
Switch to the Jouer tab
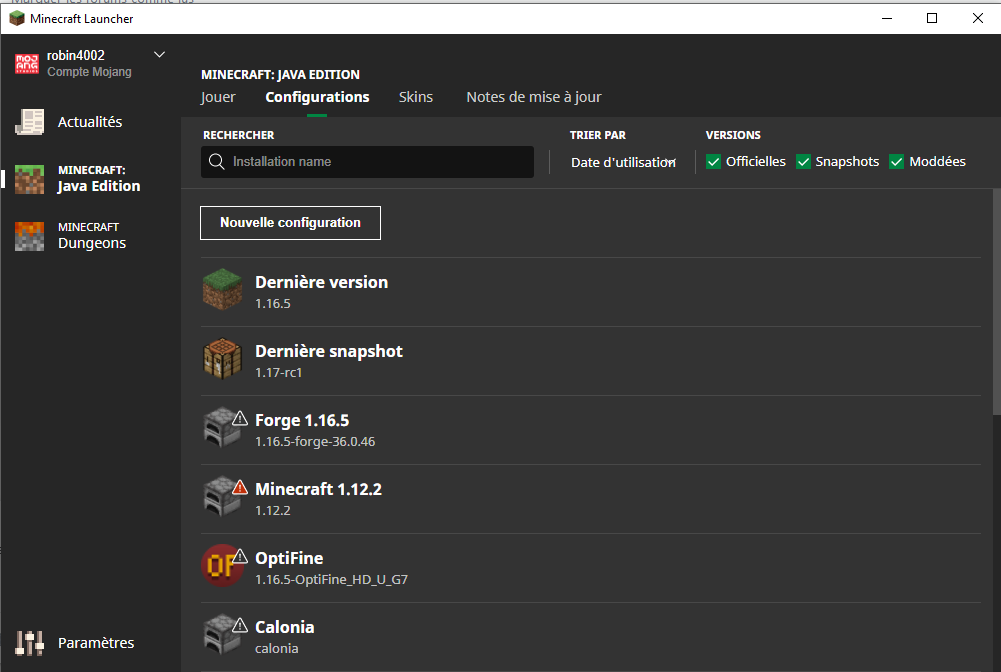click(x=218, y=97)
